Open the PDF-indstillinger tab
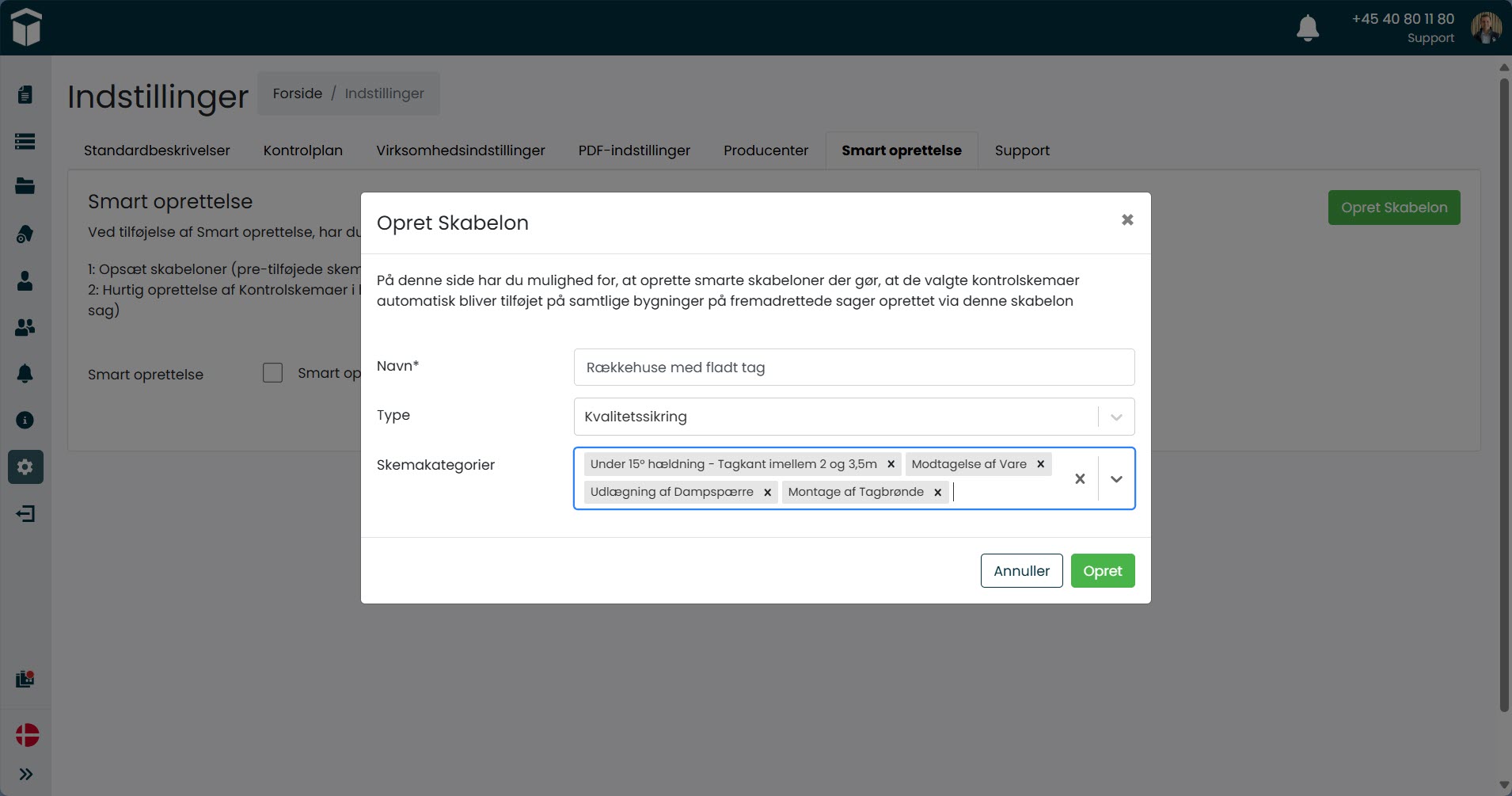The image size is (1512, 796). 633,150
